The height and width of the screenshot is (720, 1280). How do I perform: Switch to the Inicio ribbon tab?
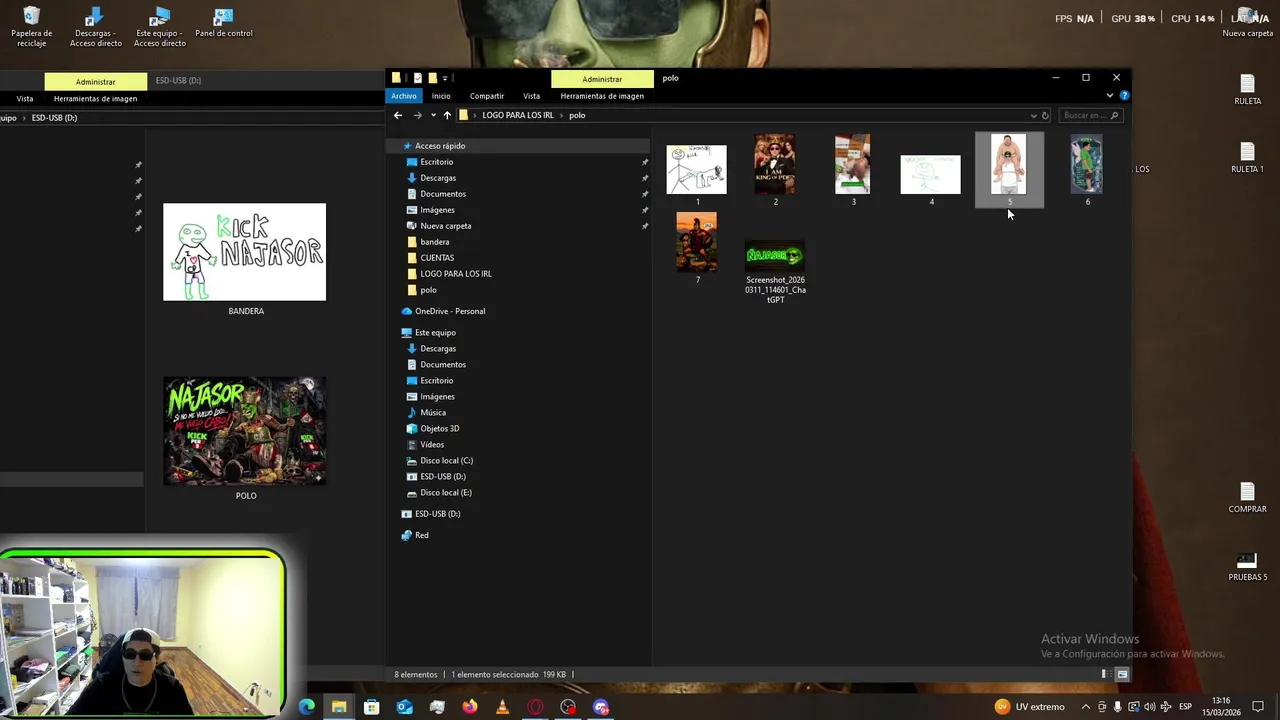pos(441,96)
